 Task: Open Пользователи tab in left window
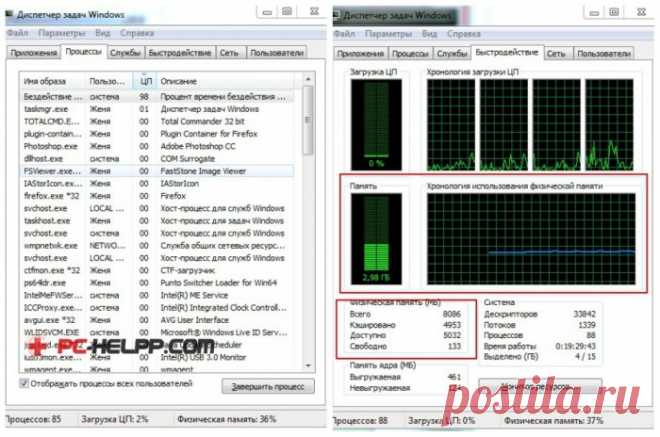tap(277, 53)
